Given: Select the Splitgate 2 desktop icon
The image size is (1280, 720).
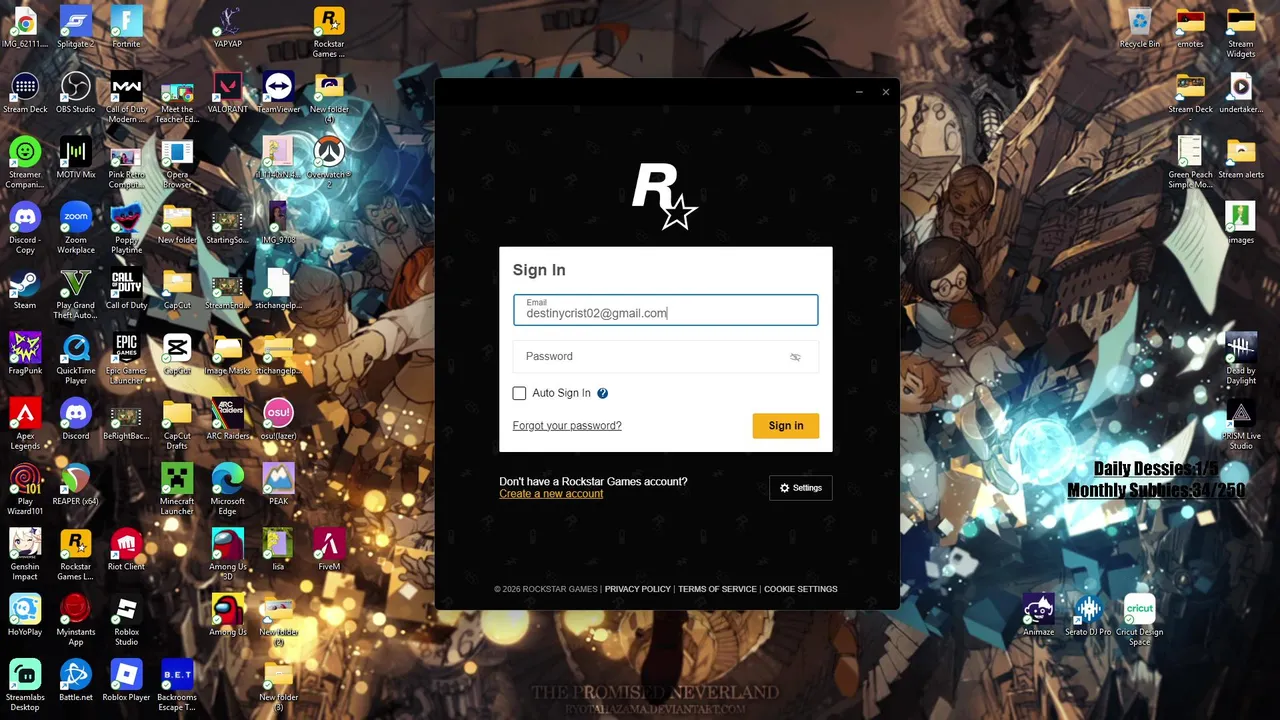Looking at the screenshot, I should click(x=76, y=28).
